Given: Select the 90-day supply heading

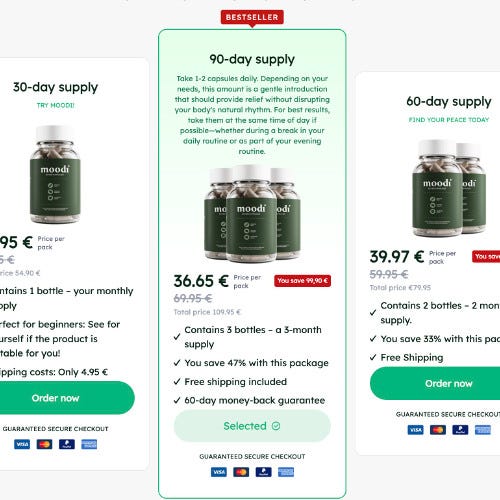Looking at the screenshot, I should (252, 60).
